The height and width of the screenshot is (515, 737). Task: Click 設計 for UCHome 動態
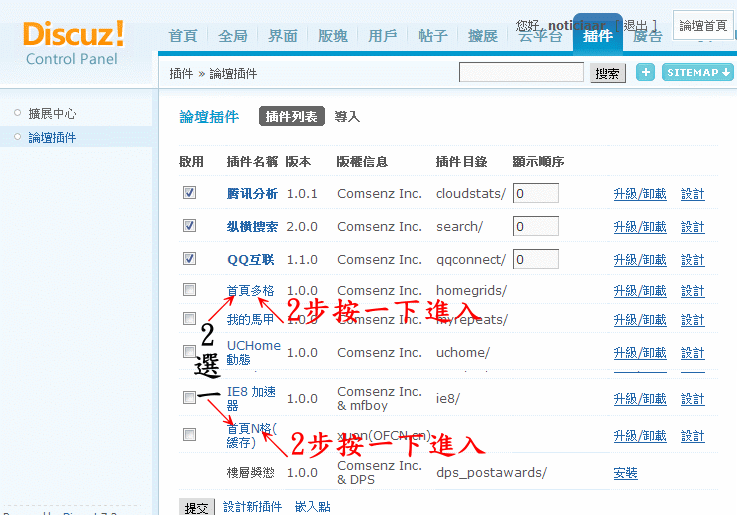(x=693, y=353)
